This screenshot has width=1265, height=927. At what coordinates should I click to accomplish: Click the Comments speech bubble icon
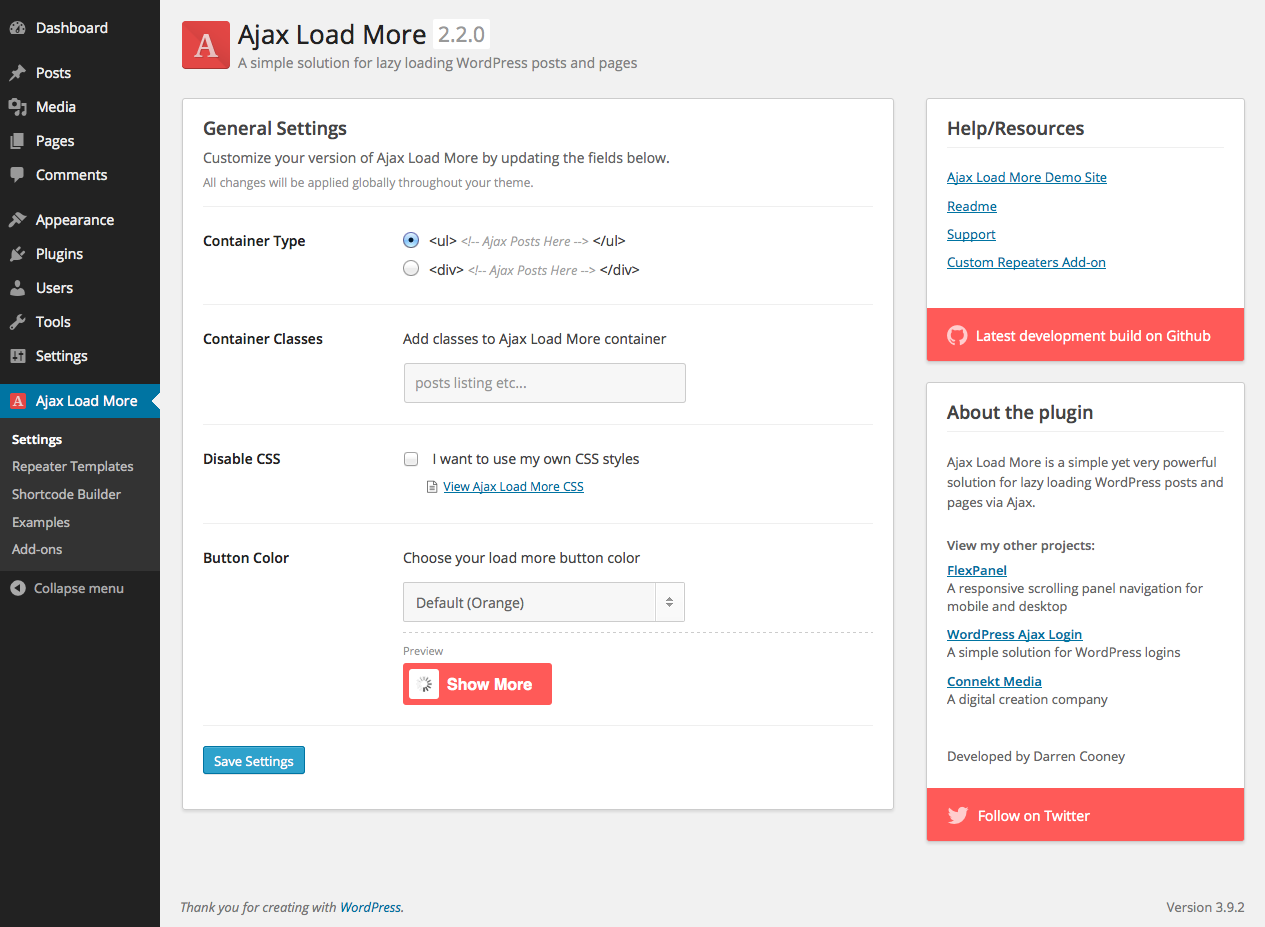pos(17,175)
